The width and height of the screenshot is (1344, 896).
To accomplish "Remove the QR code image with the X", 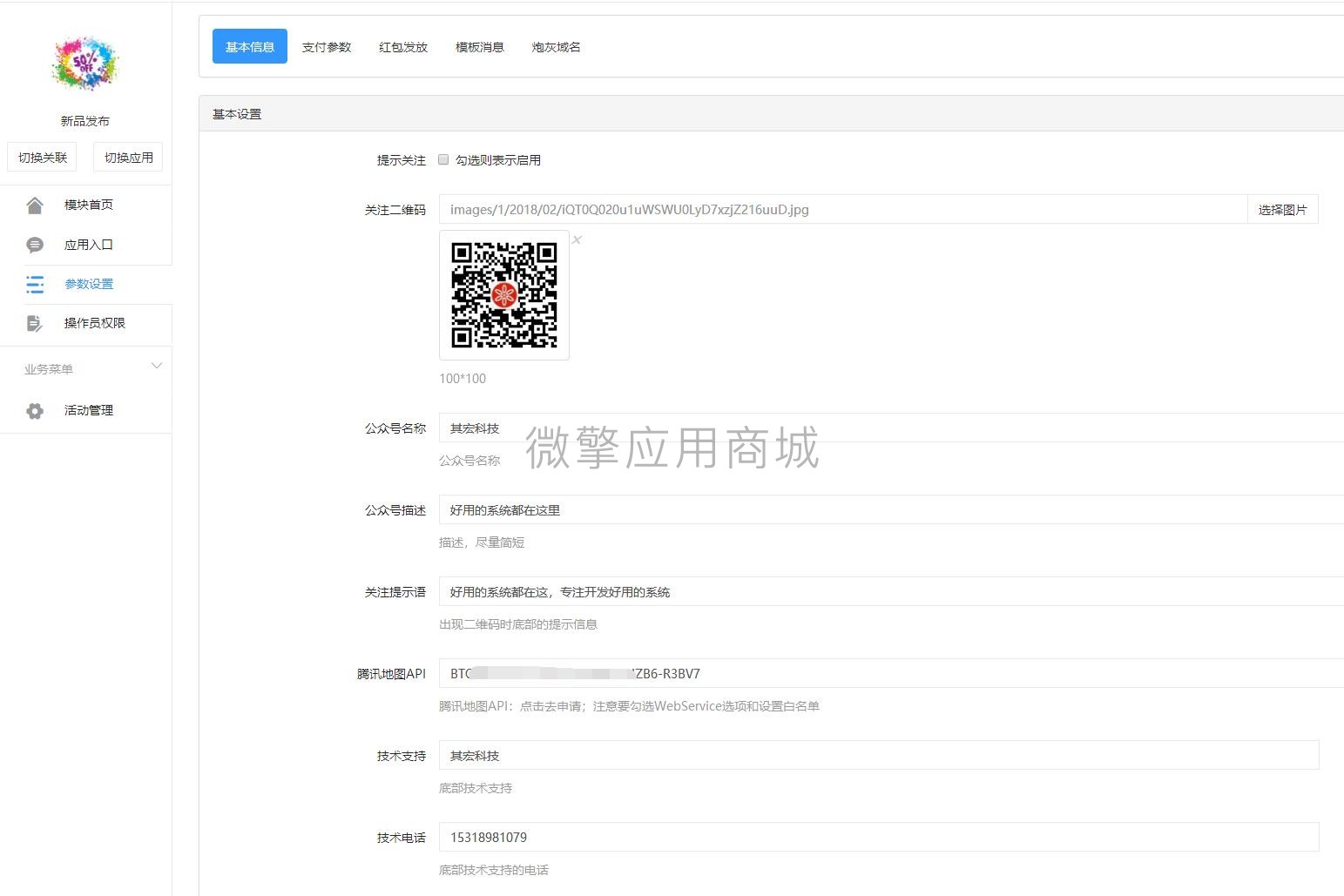I will point(577,239).
